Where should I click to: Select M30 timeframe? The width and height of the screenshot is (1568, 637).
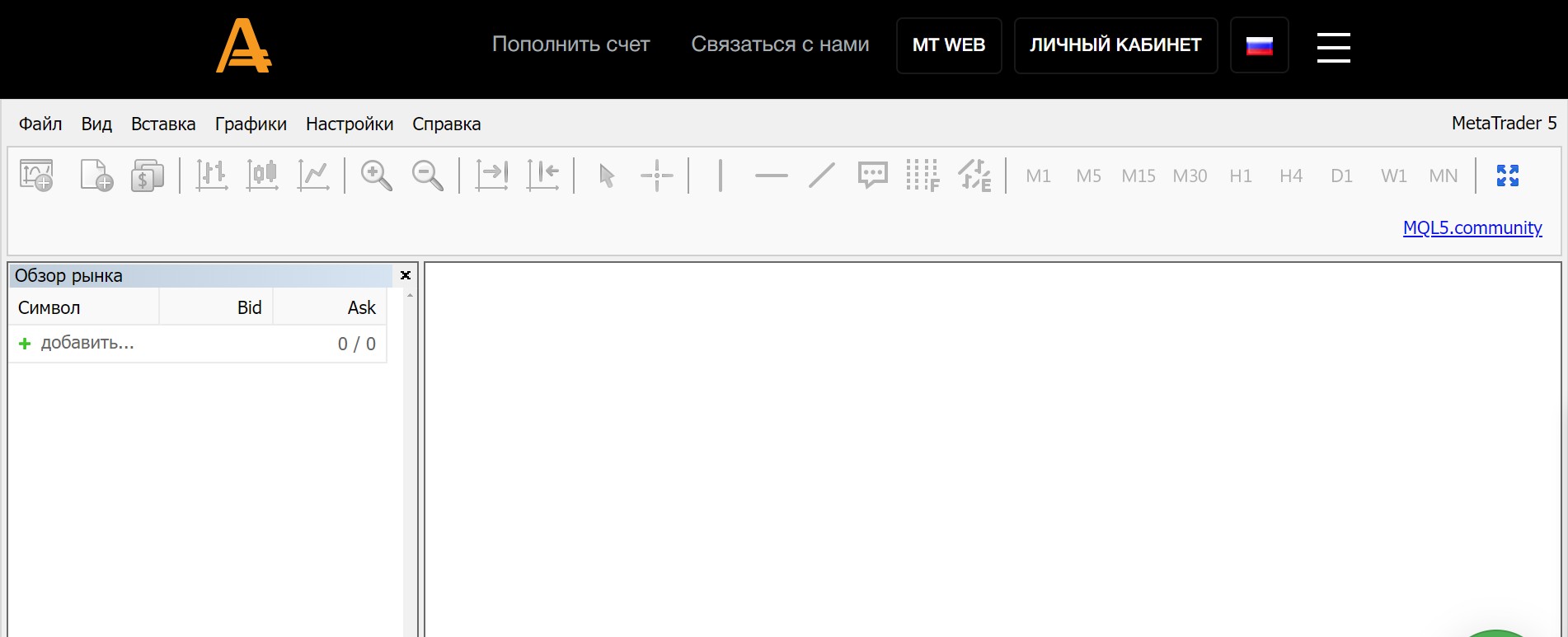1190,176
